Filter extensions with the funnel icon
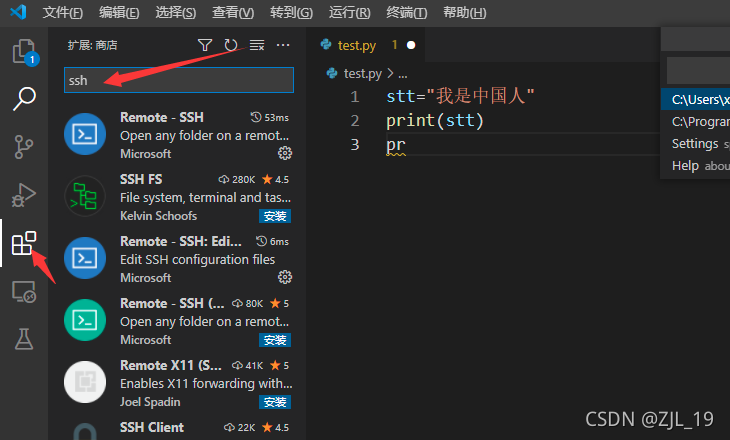 tap(205, 45)
